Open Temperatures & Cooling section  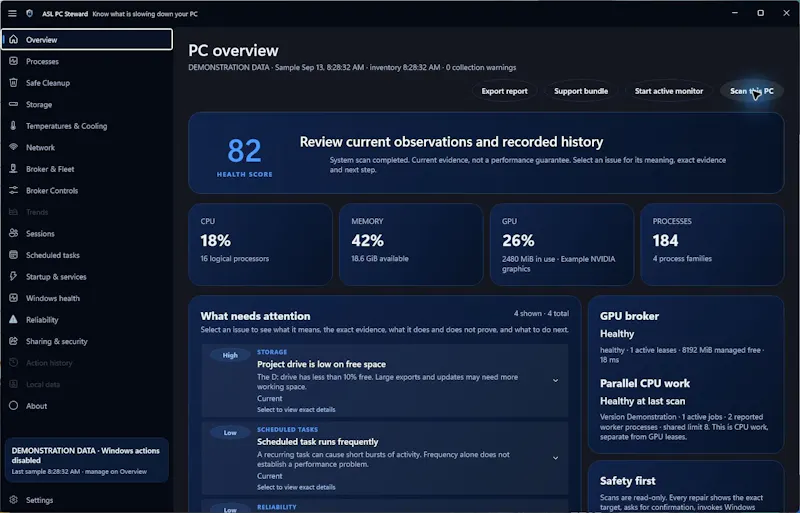(87, 126)
